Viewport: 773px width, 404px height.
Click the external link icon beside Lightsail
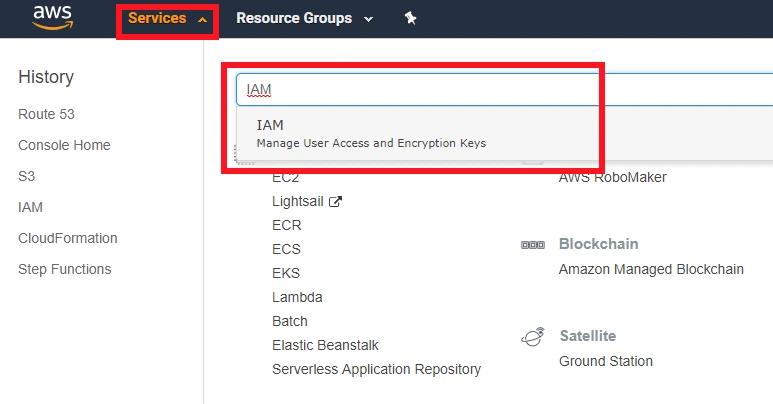tap(336, 201)
